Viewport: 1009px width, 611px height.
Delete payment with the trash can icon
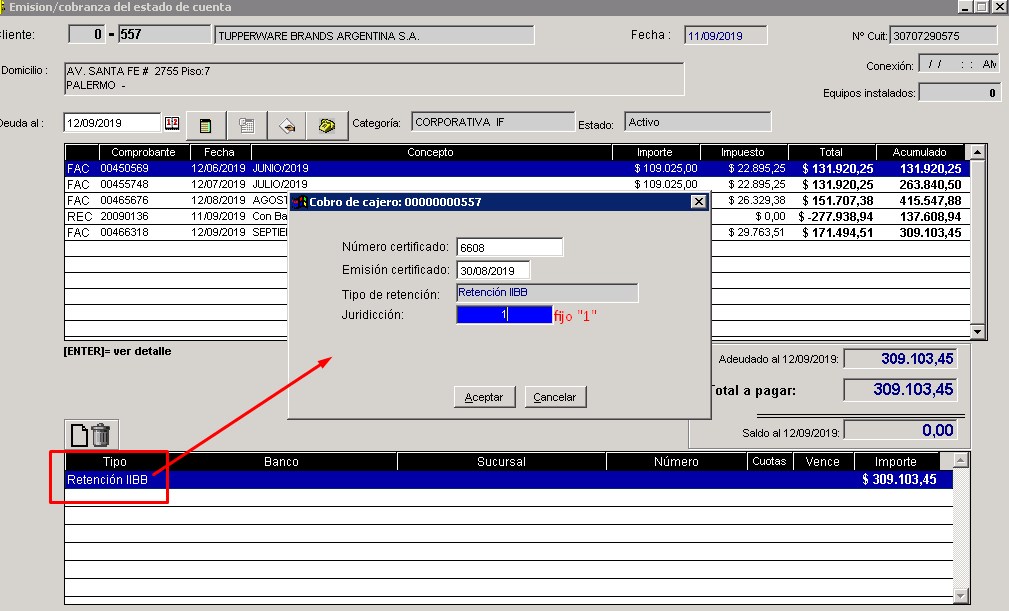click(x=101, y=435)
